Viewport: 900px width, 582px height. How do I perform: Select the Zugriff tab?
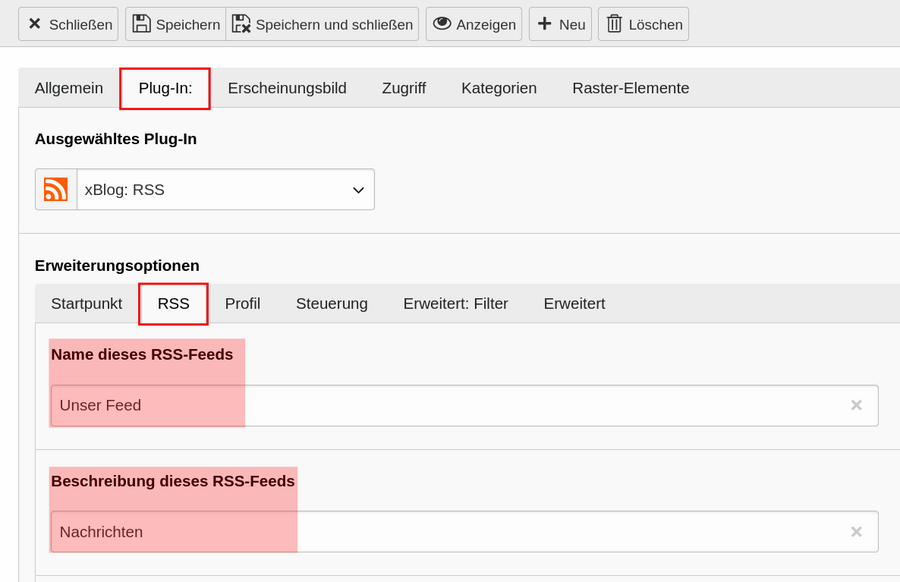(404, 88)
